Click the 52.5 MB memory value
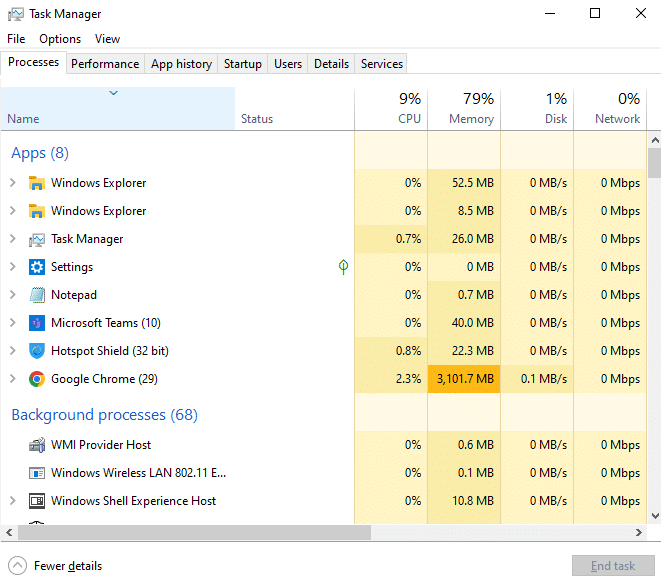 [473, 183]
